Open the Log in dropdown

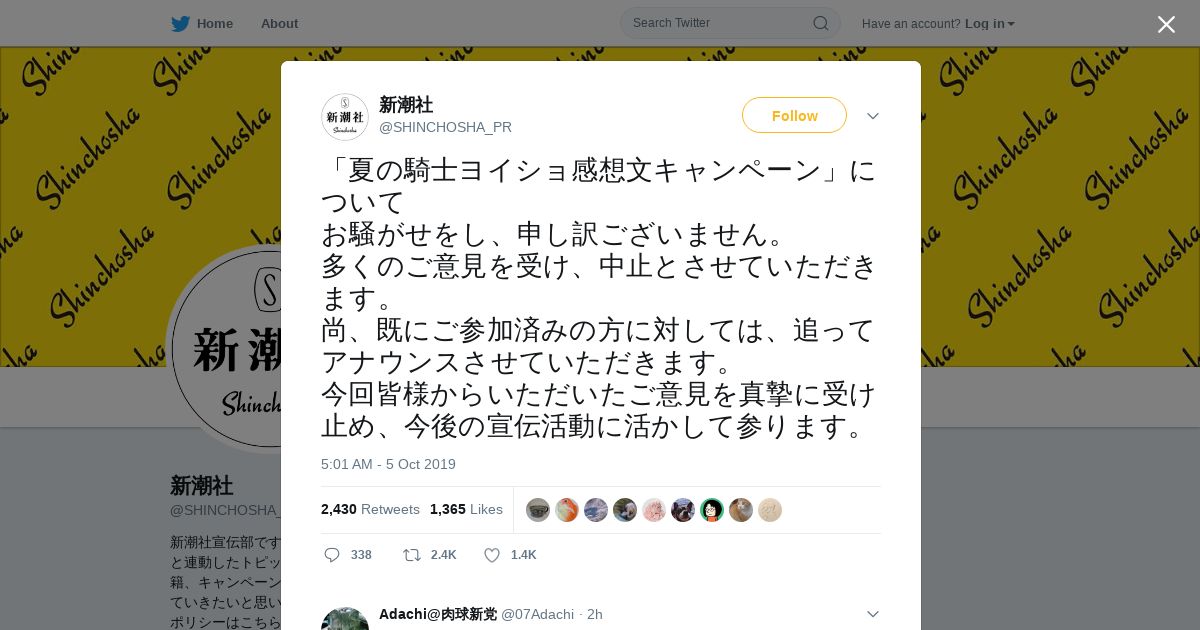click(989, 24)
